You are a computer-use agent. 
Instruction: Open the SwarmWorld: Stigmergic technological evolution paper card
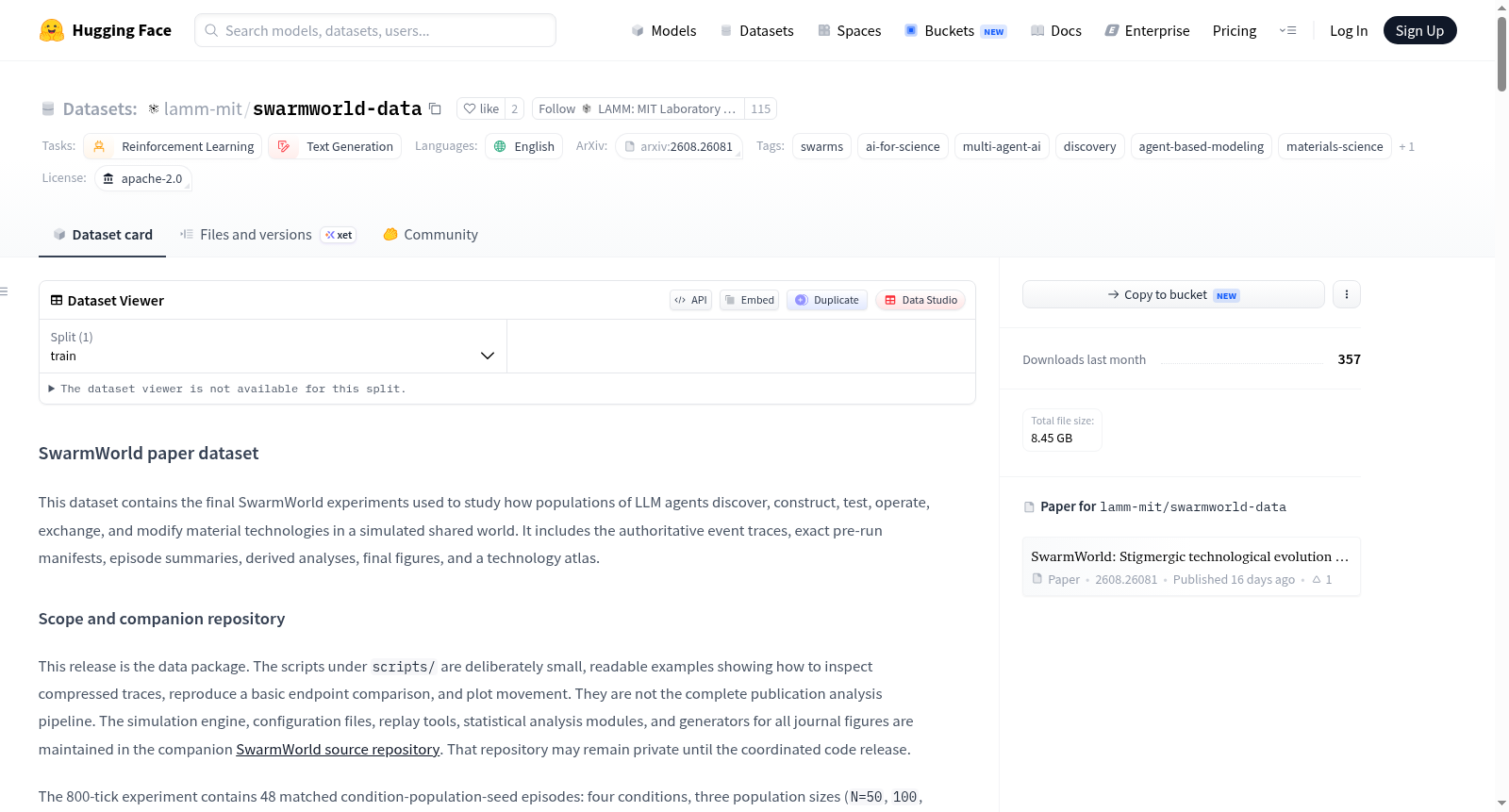(1191, 567)
